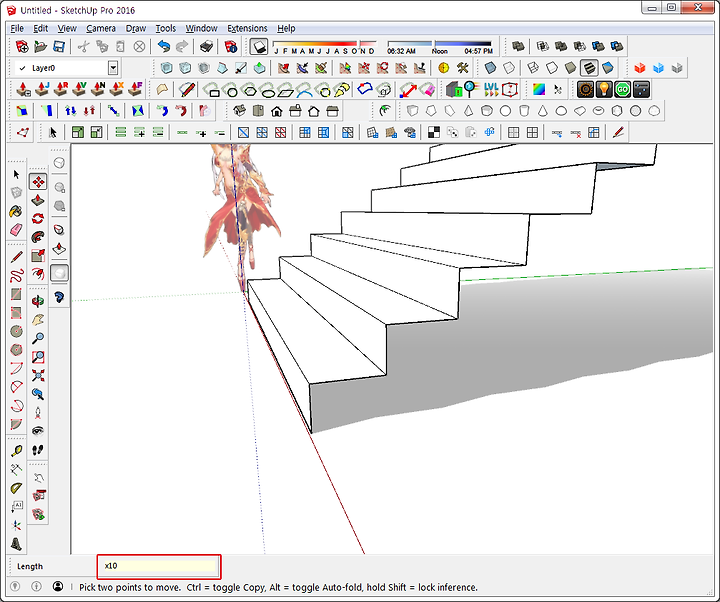Select the Scale tool
The image size is (720, 602).
[38, 255]
